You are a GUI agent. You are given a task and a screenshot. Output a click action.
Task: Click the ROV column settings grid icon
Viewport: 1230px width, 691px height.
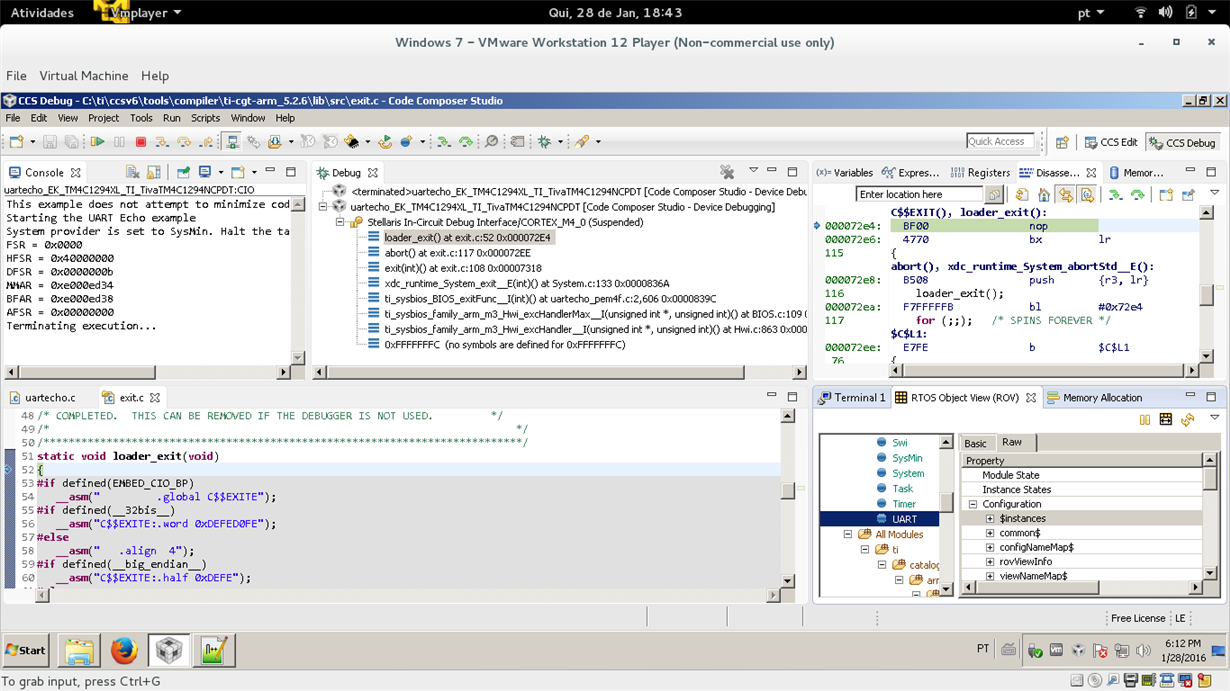pyautogui.click(x=1166, y=420)
